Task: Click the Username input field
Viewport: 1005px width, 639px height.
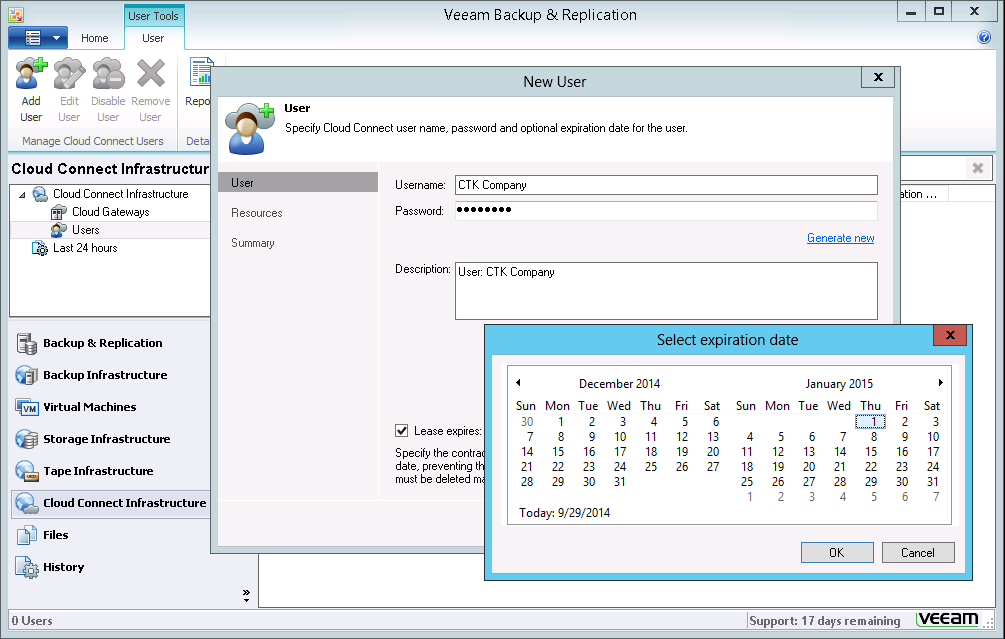Action: tap(666, 185)
